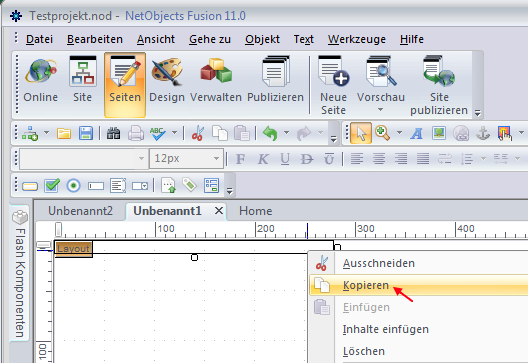Toggle bold formatting F button
The image size is (528, 363).
(x=240, y=159)
